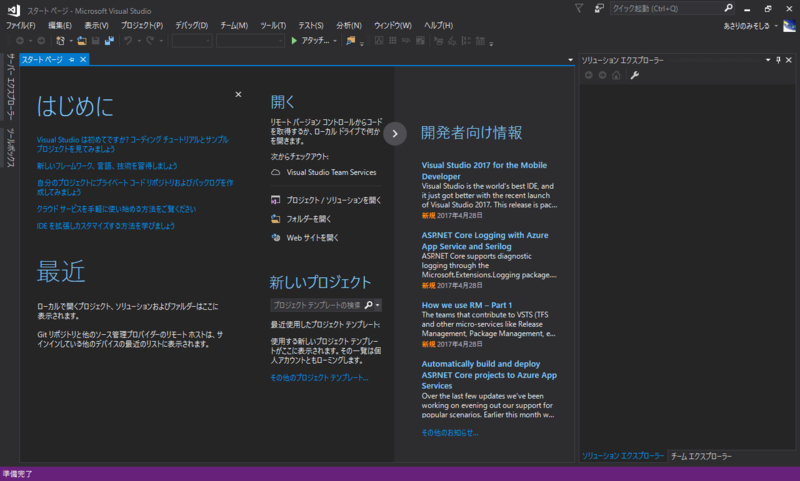Open the ツール(T) menu
800x481 pixels.
click(273, 26)
